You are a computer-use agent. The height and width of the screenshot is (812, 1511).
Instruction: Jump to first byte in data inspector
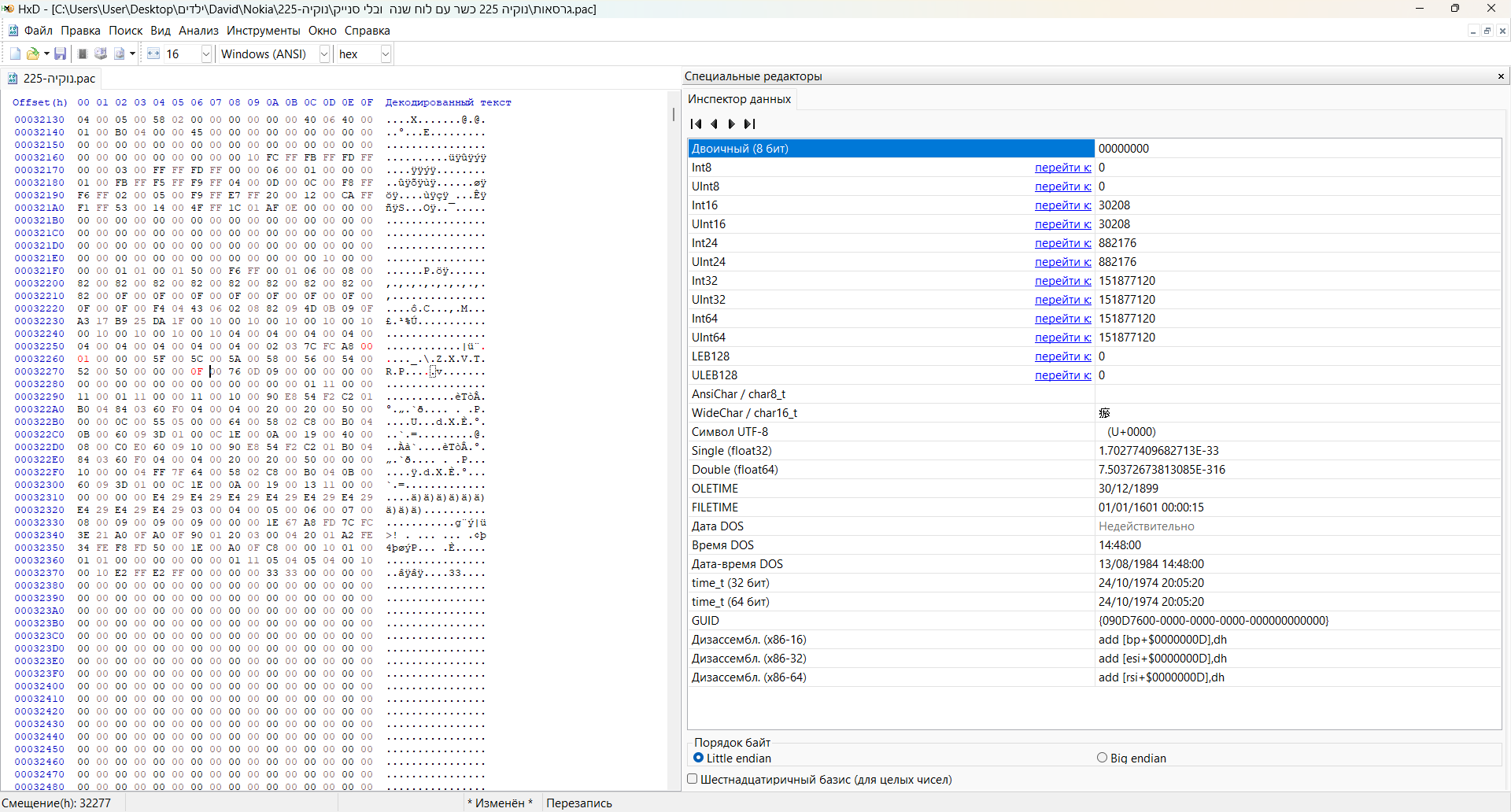click(696, 124)
